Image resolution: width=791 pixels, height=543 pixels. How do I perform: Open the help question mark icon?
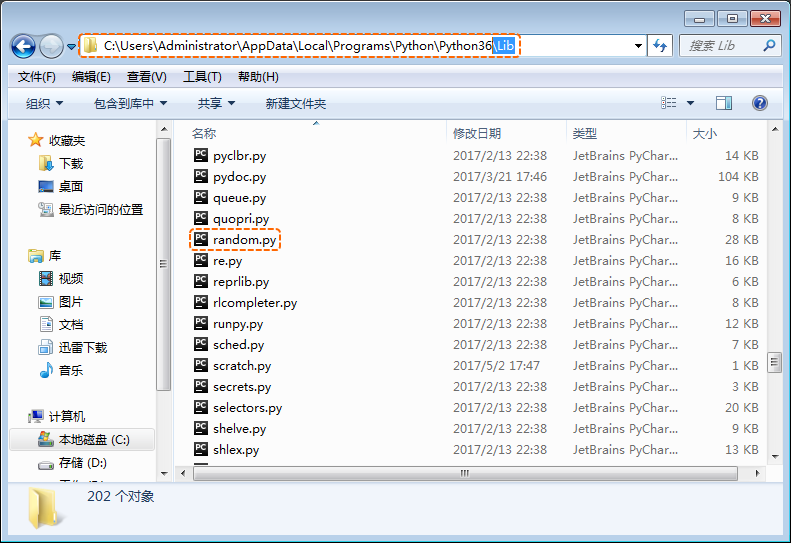[x=759, y=103]
